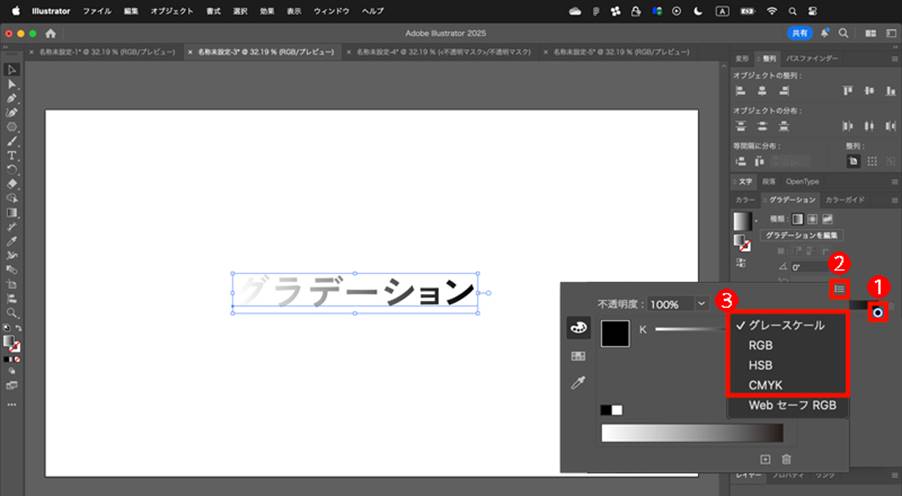
Task: Open the color popup panel menu icon
Action: pyautogui.click(x=839, y=289)
